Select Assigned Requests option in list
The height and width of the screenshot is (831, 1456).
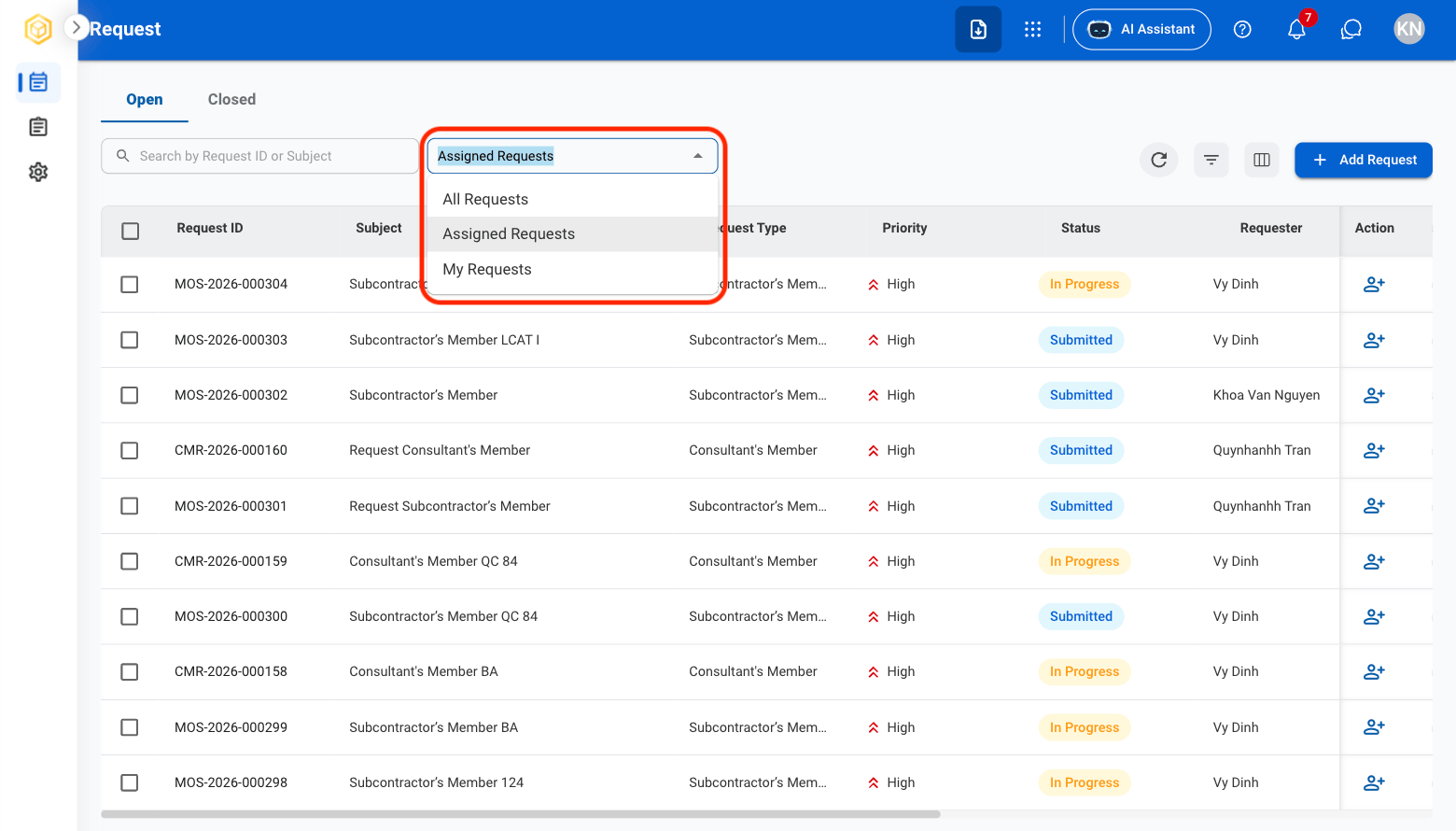coord(572,234)
